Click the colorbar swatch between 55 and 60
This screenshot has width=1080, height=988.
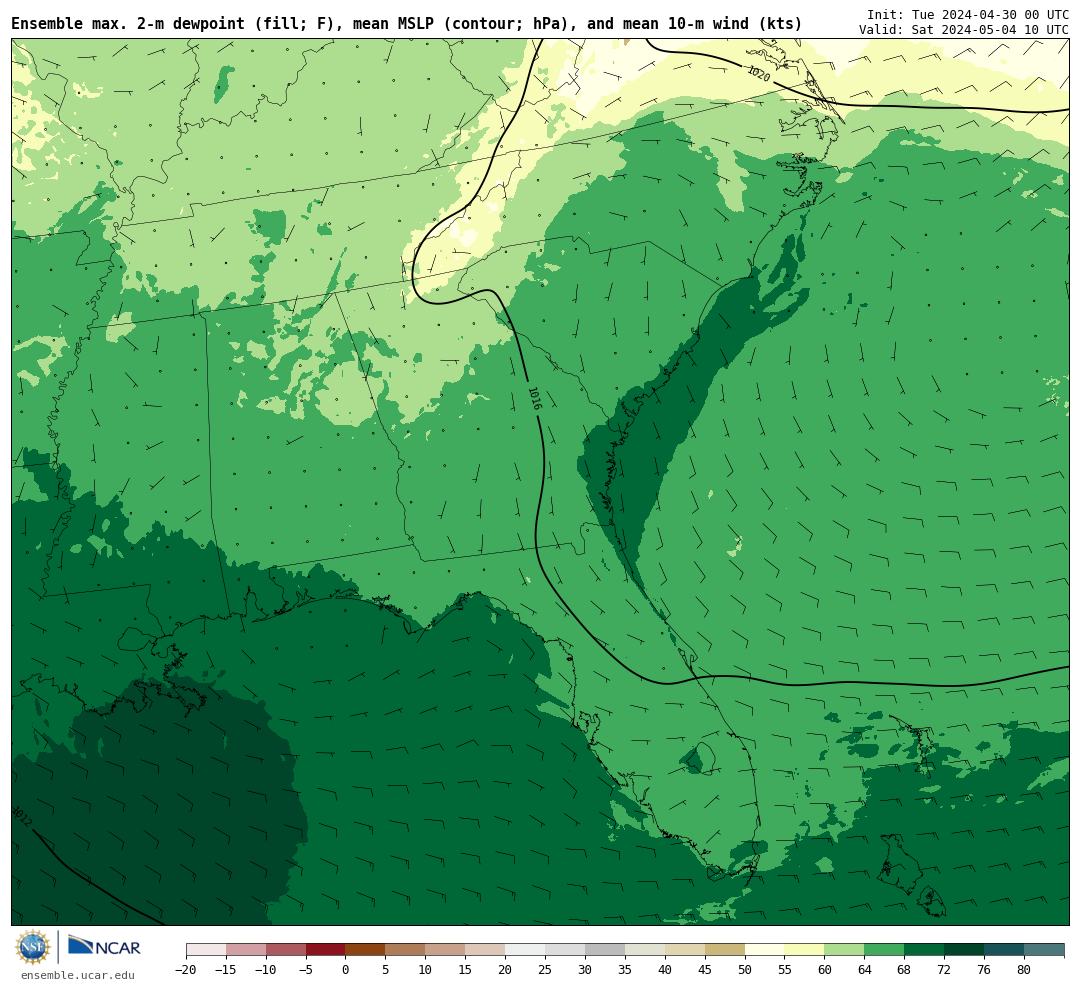click(x=804, y=949)
